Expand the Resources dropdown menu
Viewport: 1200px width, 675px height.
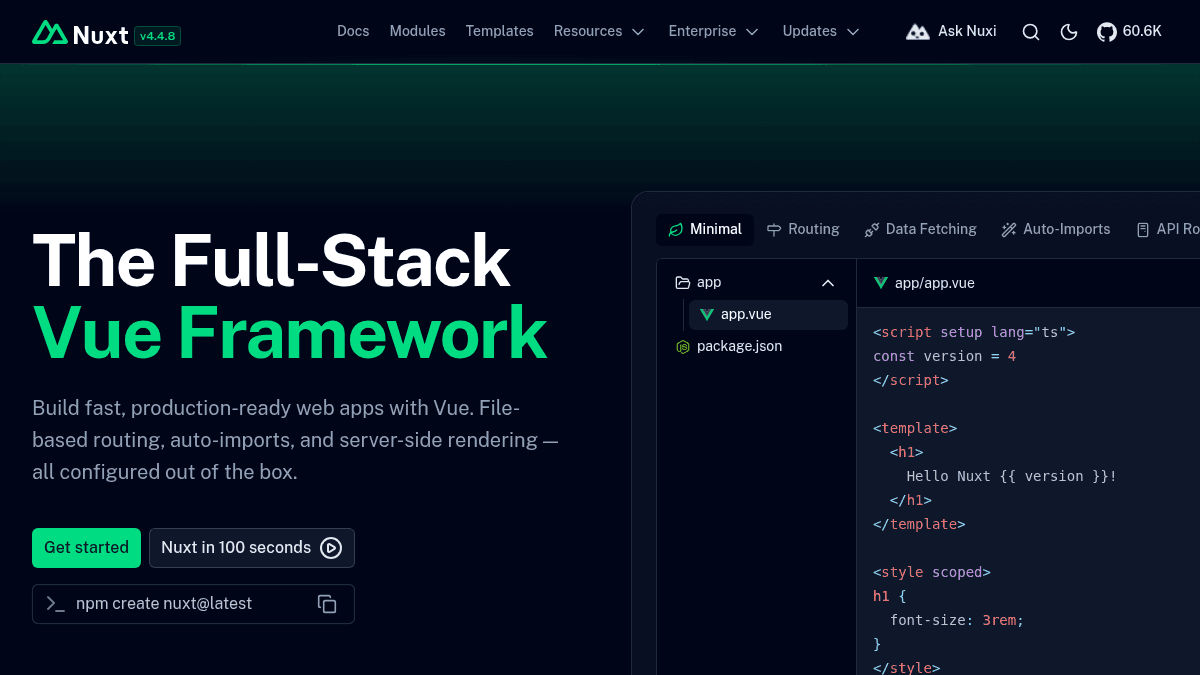tap(599, 31)
